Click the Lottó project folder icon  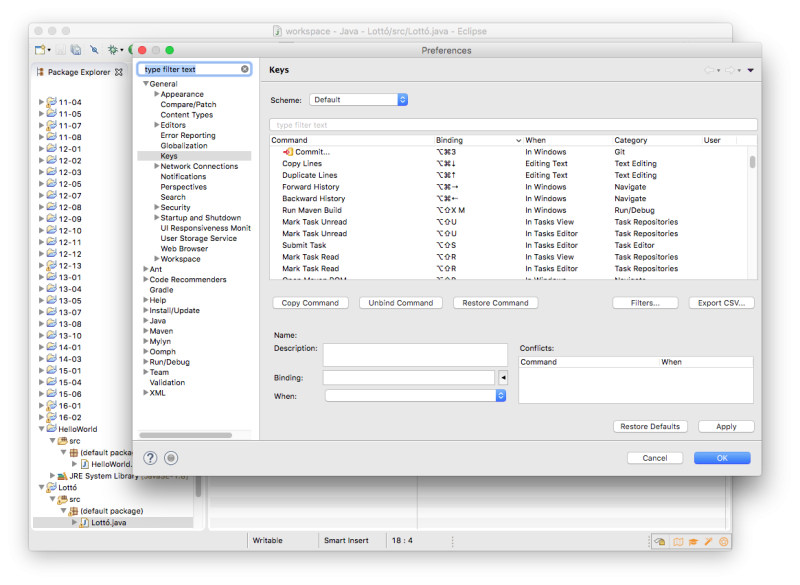[x=52, y=488]
